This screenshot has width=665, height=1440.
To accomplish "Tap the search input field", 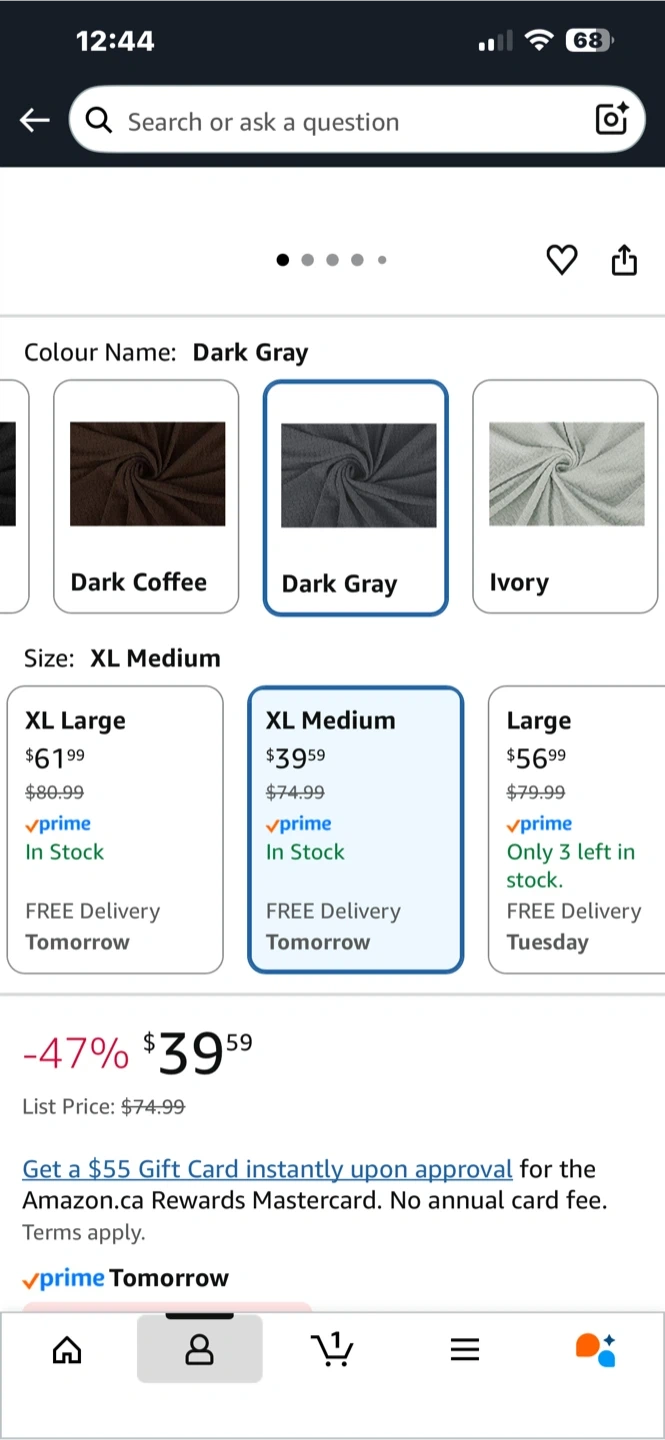I will [340, 122].
